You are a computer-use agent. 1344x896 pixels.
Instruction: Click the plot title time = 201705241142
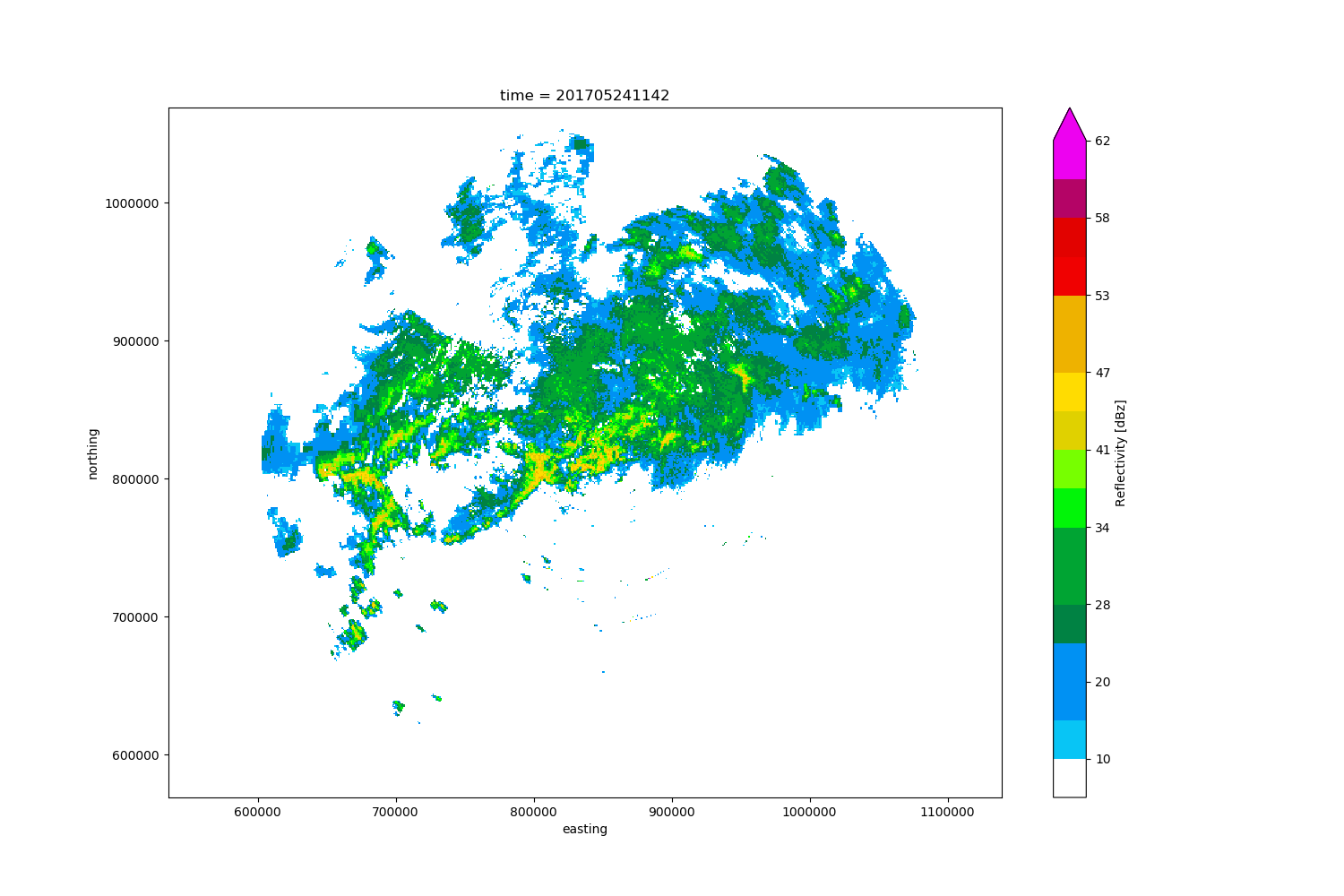pos(584,96)
